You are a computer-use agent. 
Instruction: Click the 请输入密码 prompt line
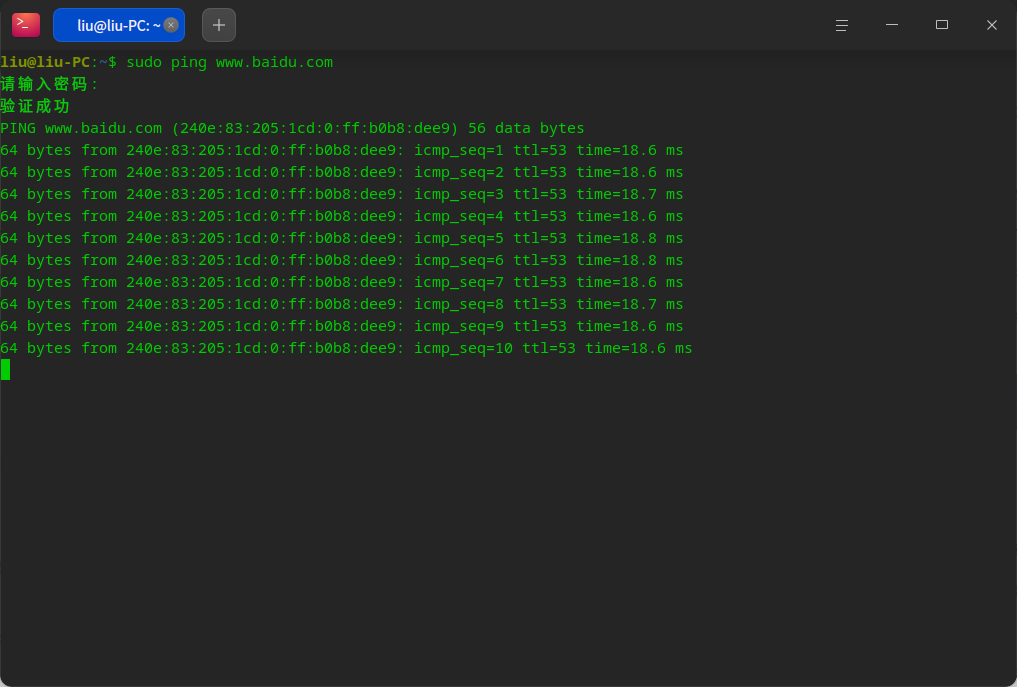tap(49, 84)
